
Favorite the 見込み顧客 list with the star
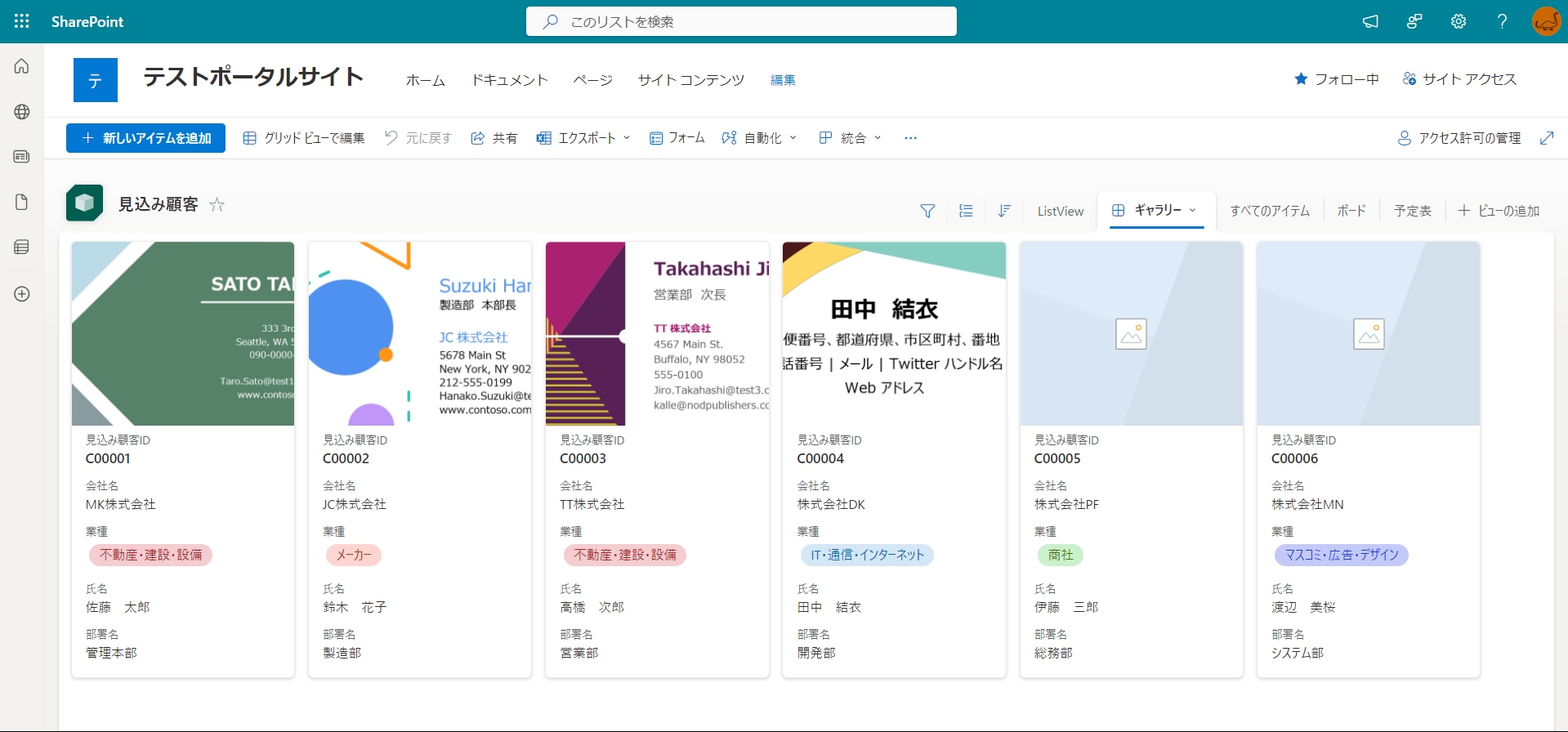coord(217,204)
